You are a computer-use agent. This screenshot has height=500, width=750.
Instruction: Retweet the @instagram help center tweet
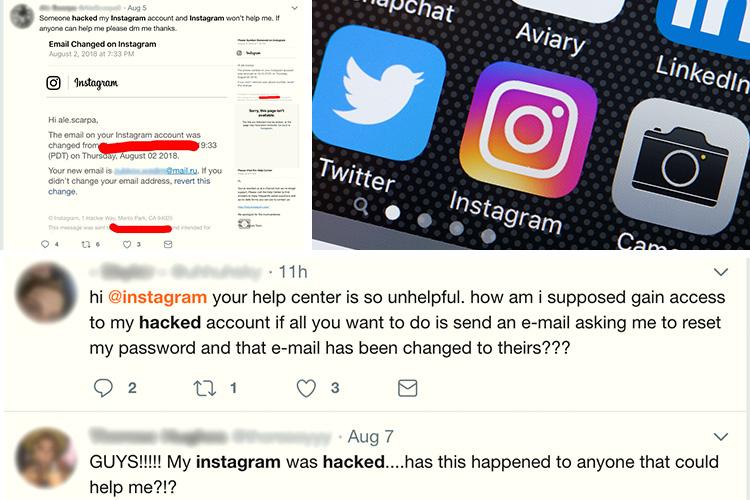pos(204,388)
